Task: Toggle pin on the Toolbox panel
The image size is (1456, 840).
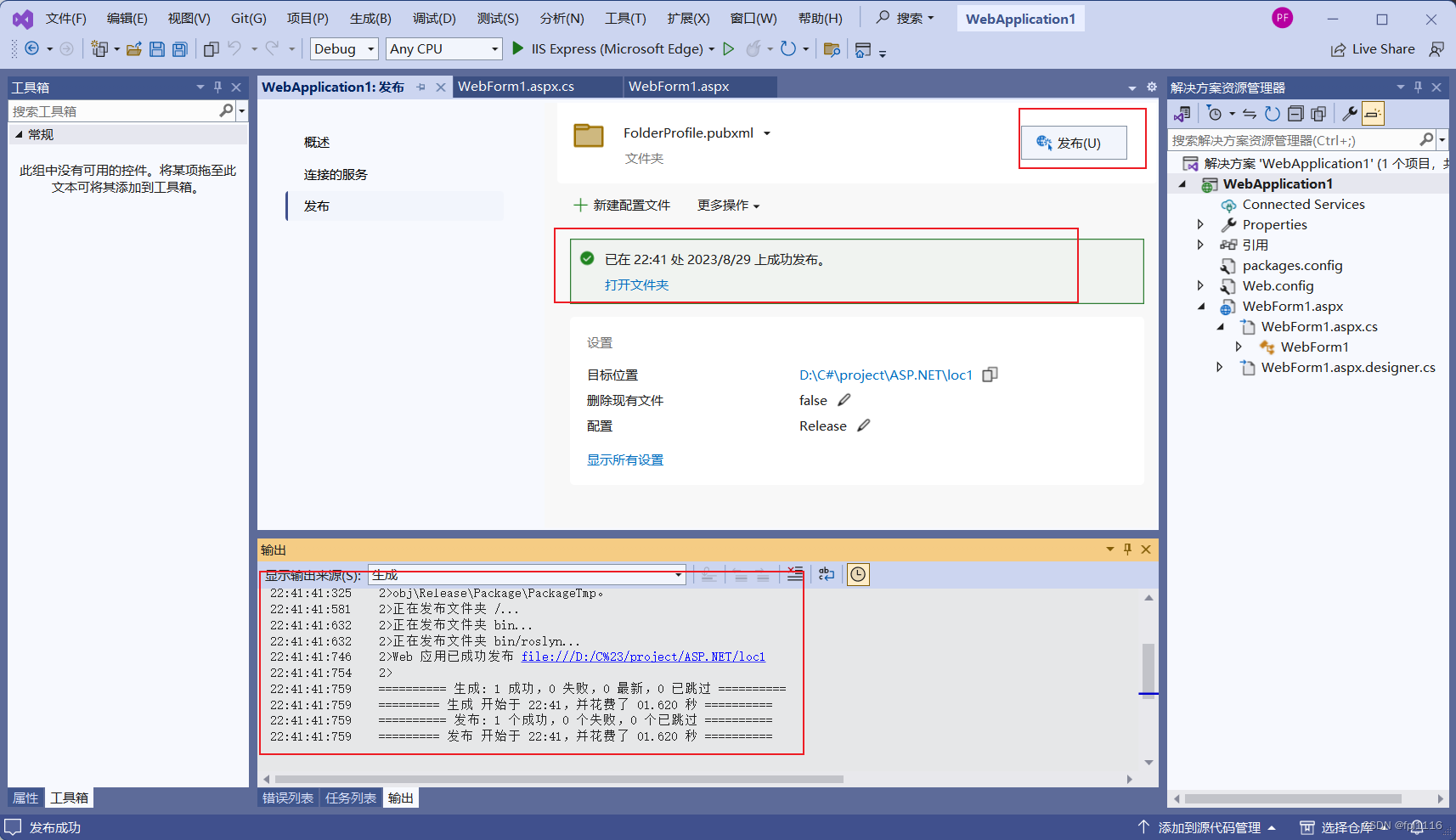Action: pyautogui.click(x=217, y=87)
